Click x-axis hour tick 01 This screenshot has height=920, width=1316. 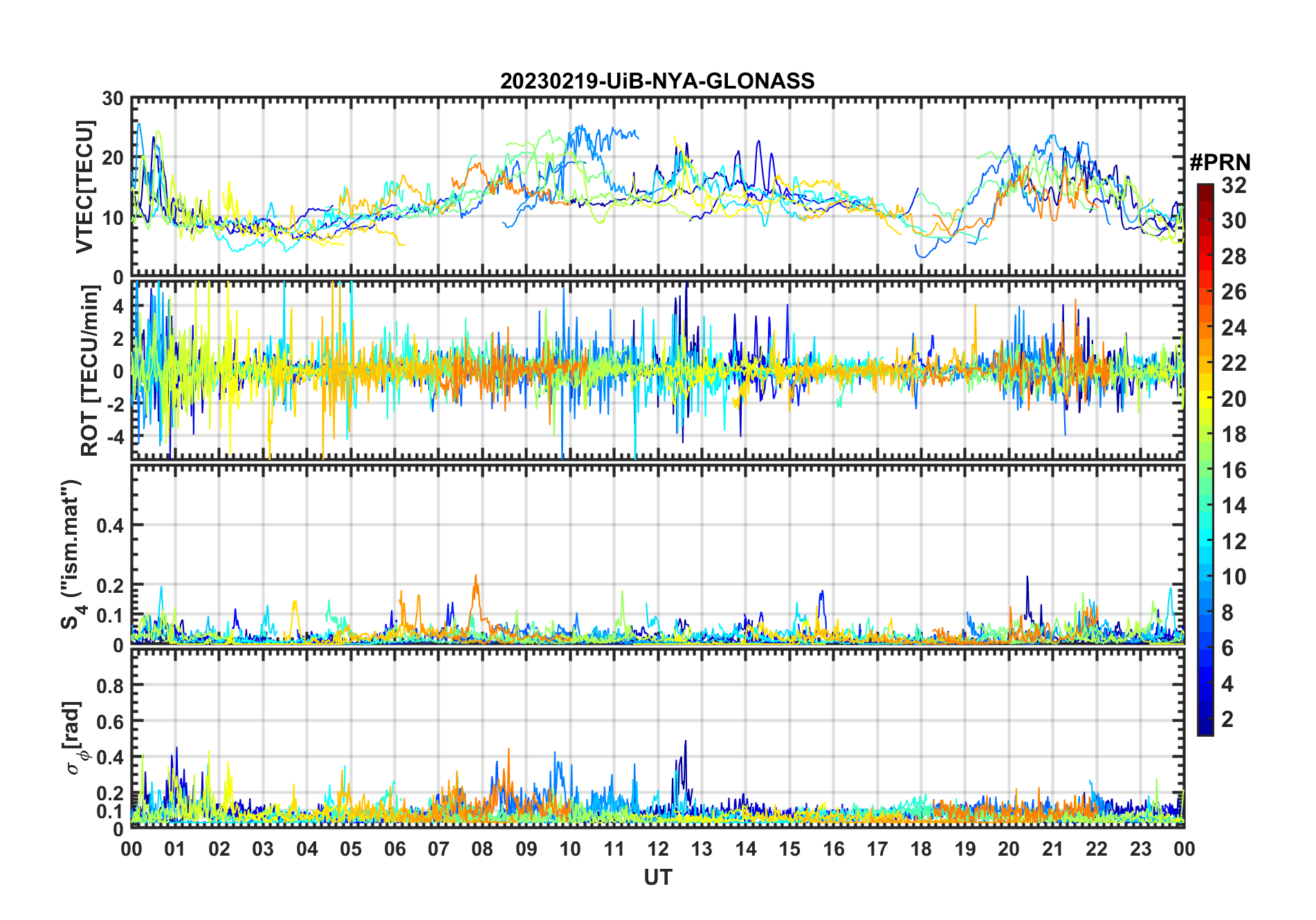coord(175,849)
